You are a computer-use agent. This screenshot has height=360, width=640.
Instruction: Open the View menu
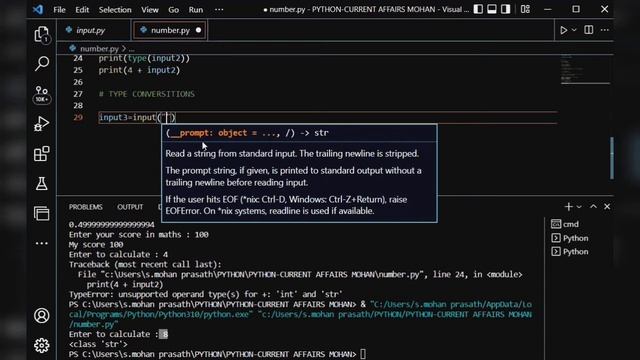(x=150, y=9)
